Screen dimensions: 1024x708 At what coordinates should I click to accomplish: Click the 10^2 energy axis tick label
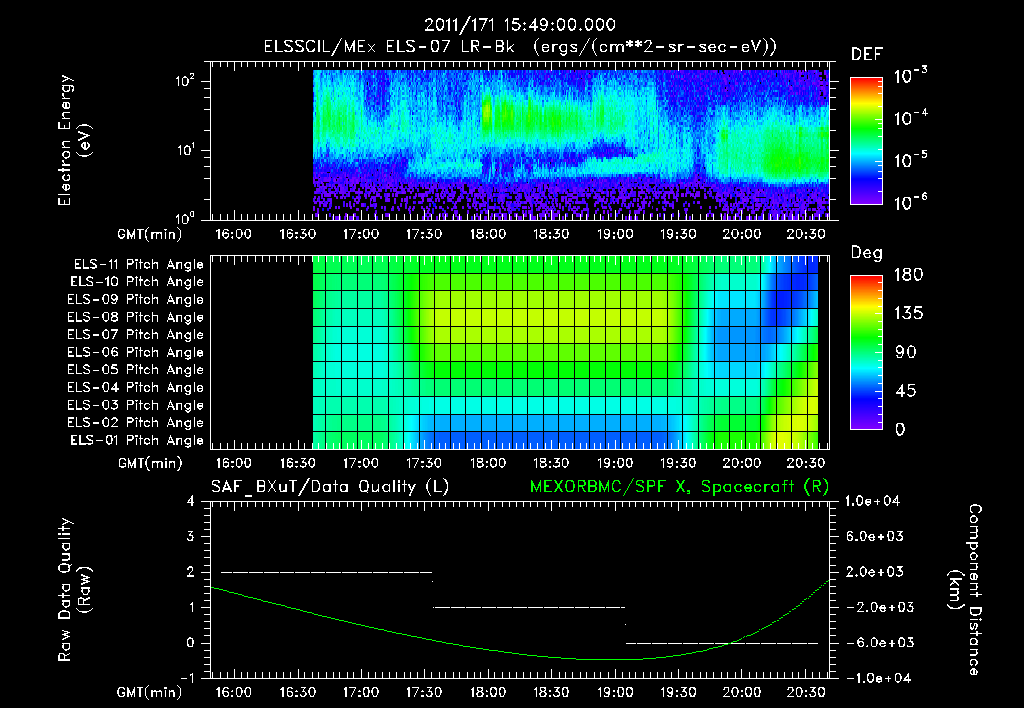[185, 81]
